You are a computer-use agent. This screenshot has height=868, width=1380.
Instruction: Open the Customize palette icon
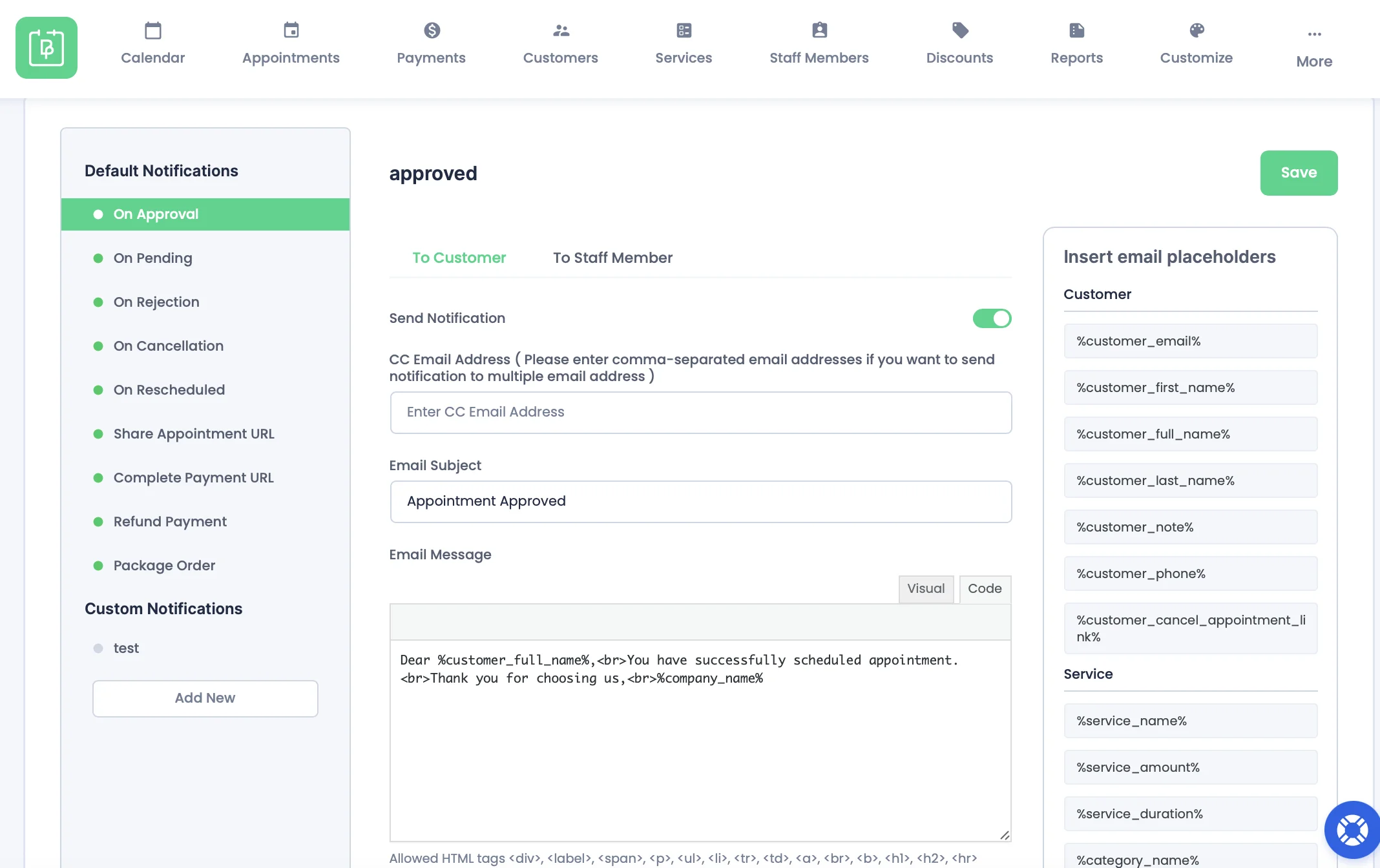(x=1197, y=30)
